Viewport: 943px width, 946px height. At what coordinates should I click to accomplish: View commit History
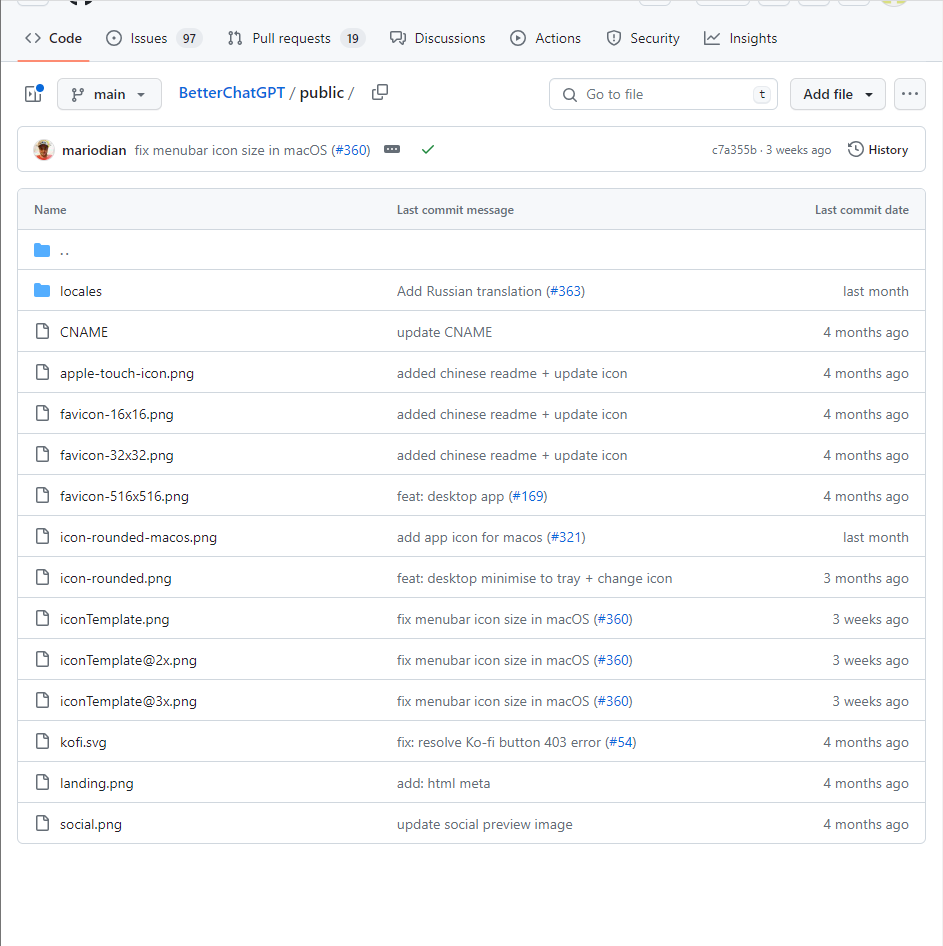[x=878, y=150]
